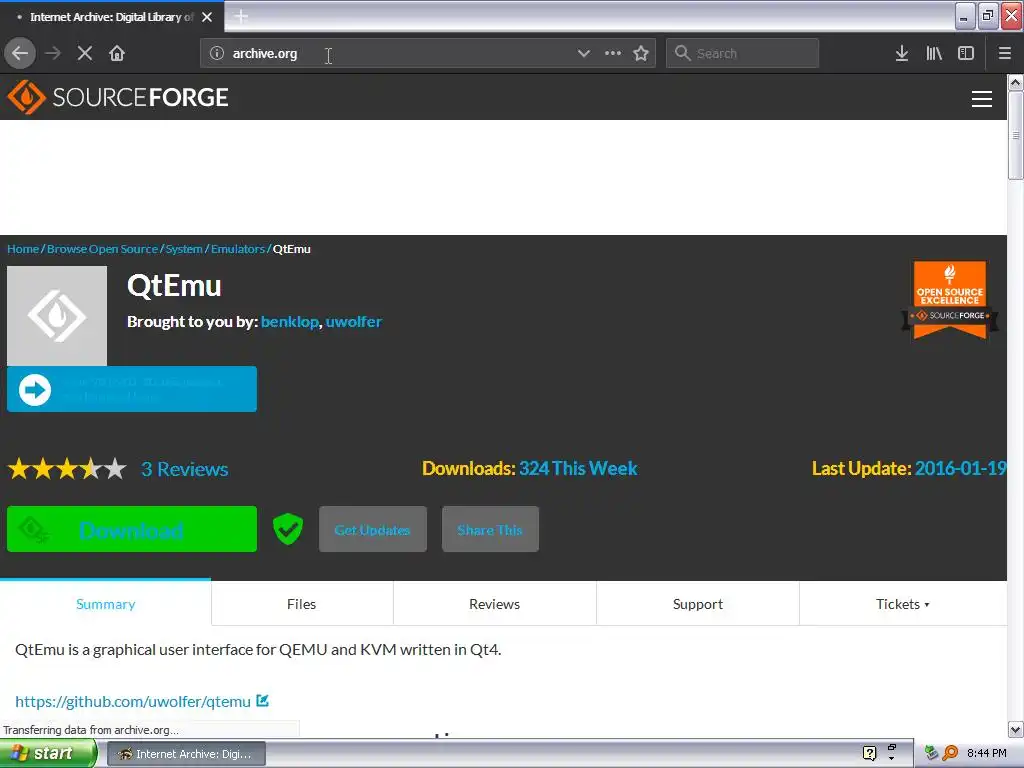Click the blue arrow banner button
This screenshot has height=768, width=1024.
point(132,389)
